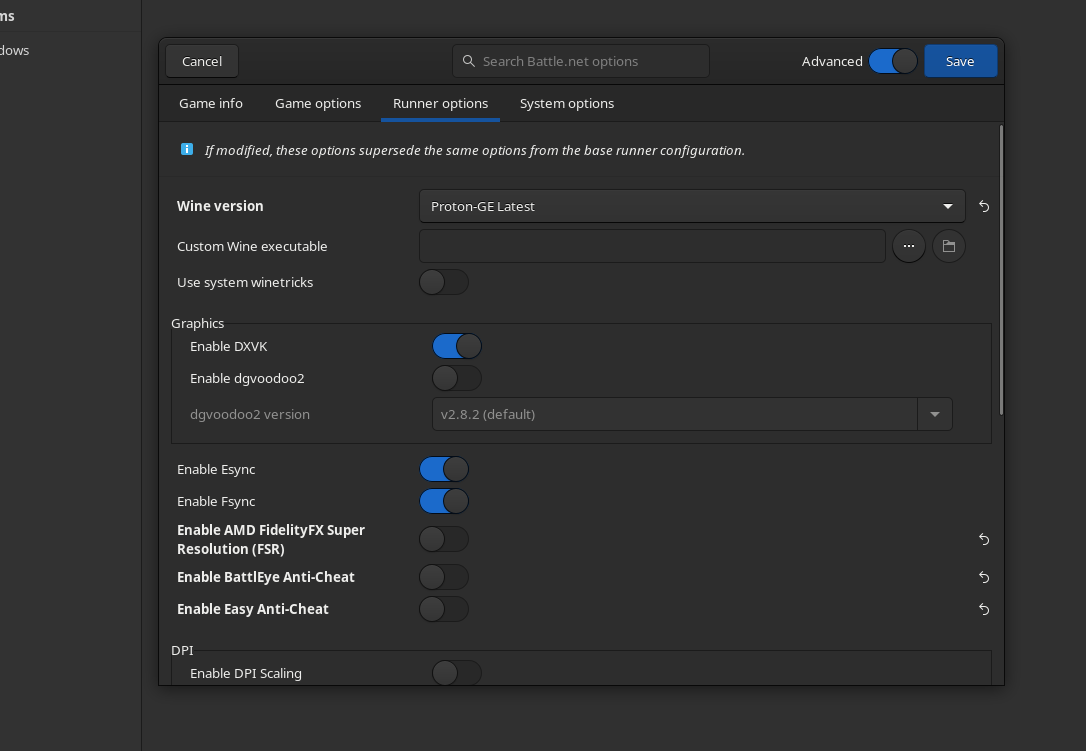Screen dimensions: 1086x751
Task: Save the Battle.net configuration
Action: pyautogui.click(x=960, y=61)
